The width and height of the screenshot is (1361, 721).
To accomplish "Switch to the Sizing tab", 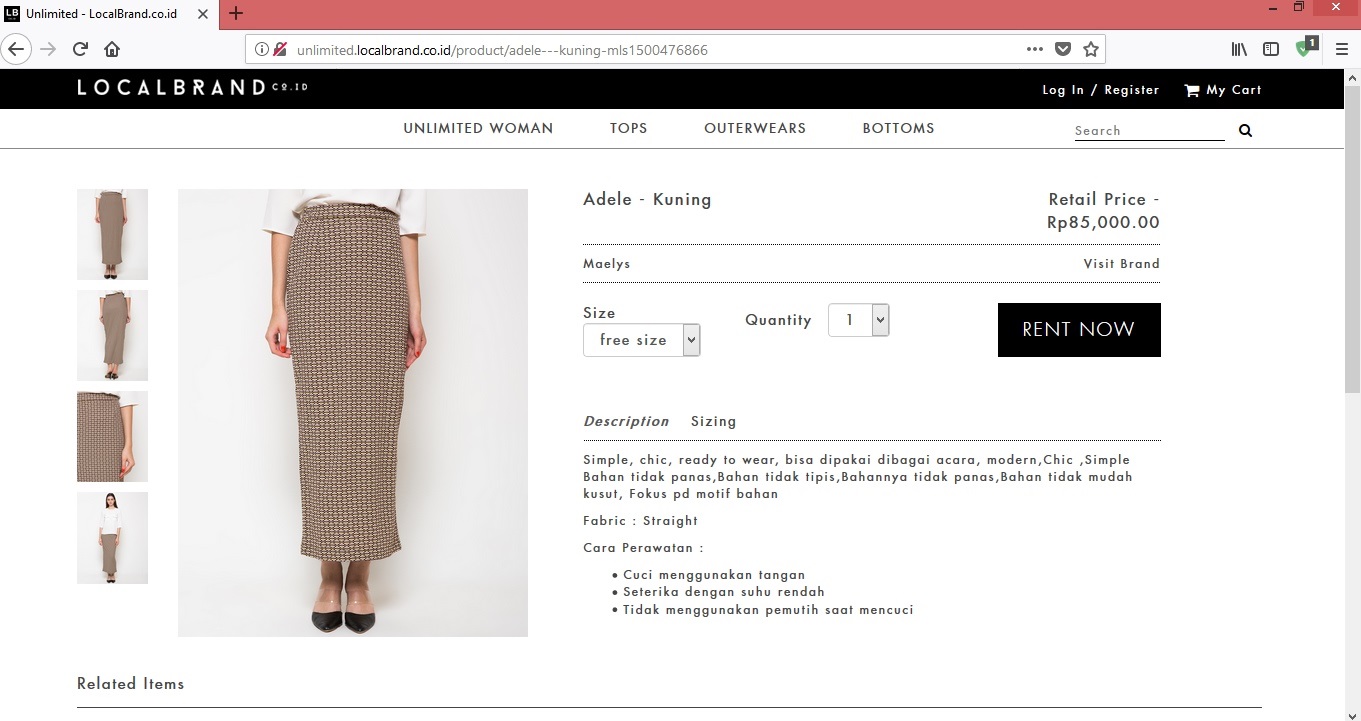I will point(713,421).
